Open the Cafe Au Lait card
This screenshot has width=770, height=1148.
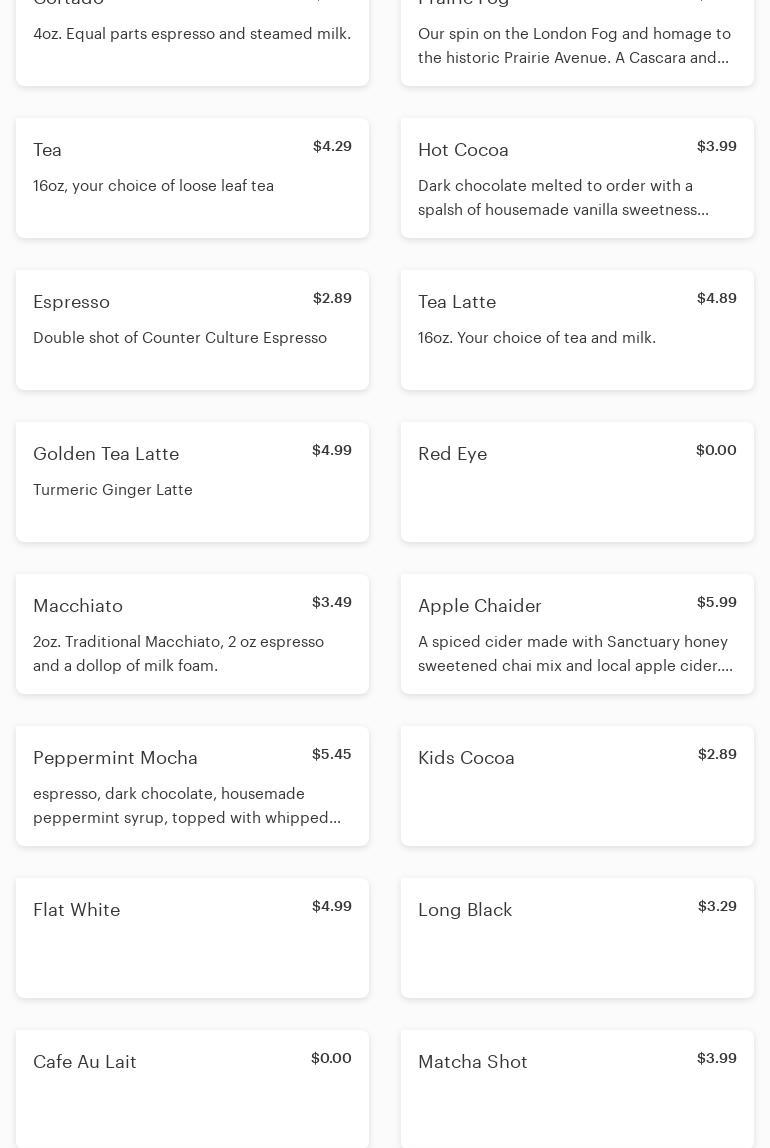[x=192, y=1088]
